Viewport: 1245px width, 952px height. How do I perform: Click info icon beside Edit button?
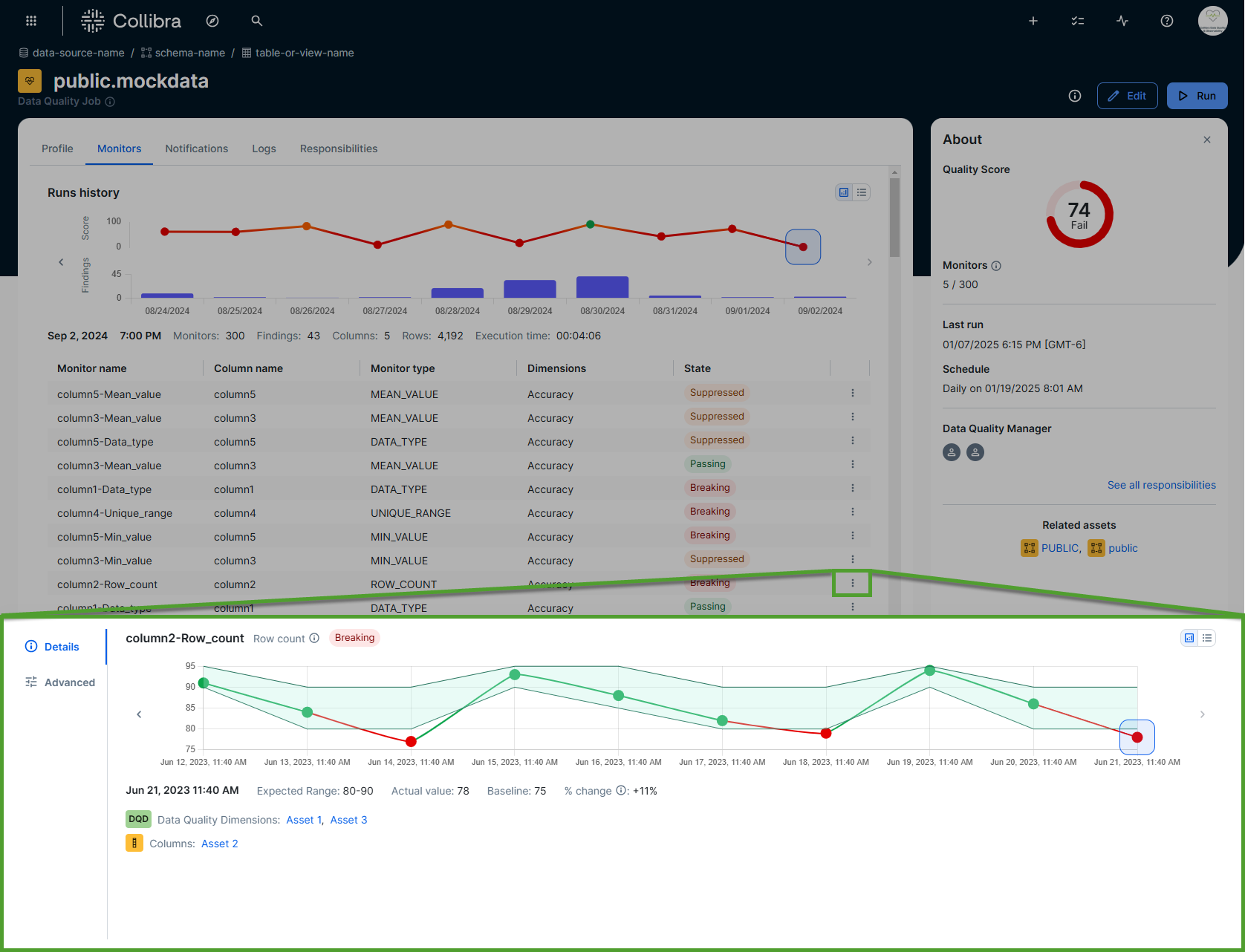[1074, 96]
